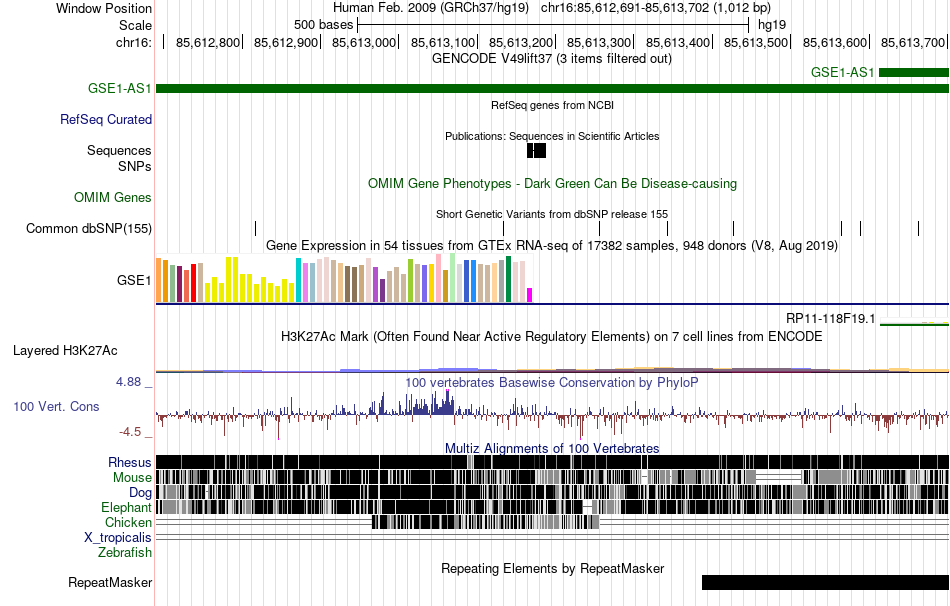Image resolution: width=950 pixels, height=606 pixels.
Task: Click the leftmost Common dbSNP variant tick
Action: (x=256, y=228)
